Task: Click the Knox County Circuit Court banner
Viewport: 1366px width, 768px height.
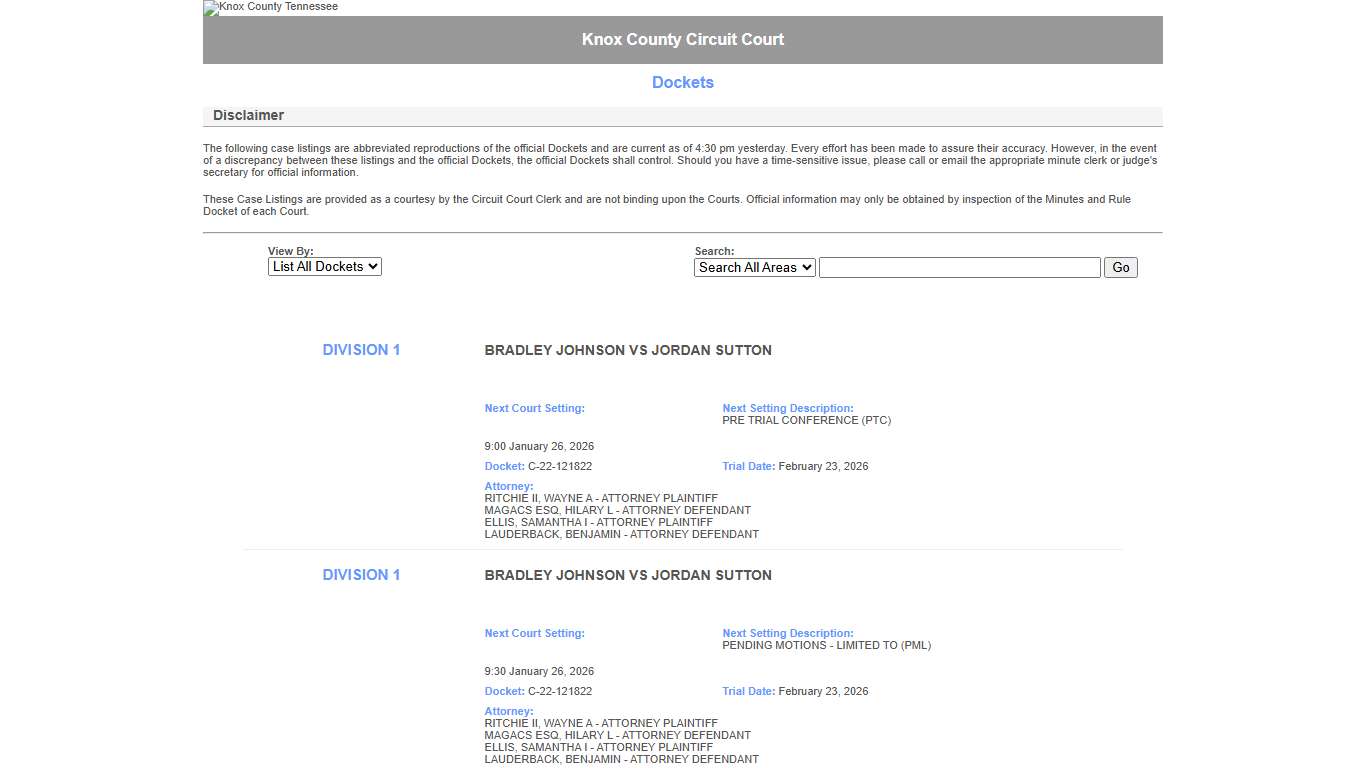Action: 683,39
